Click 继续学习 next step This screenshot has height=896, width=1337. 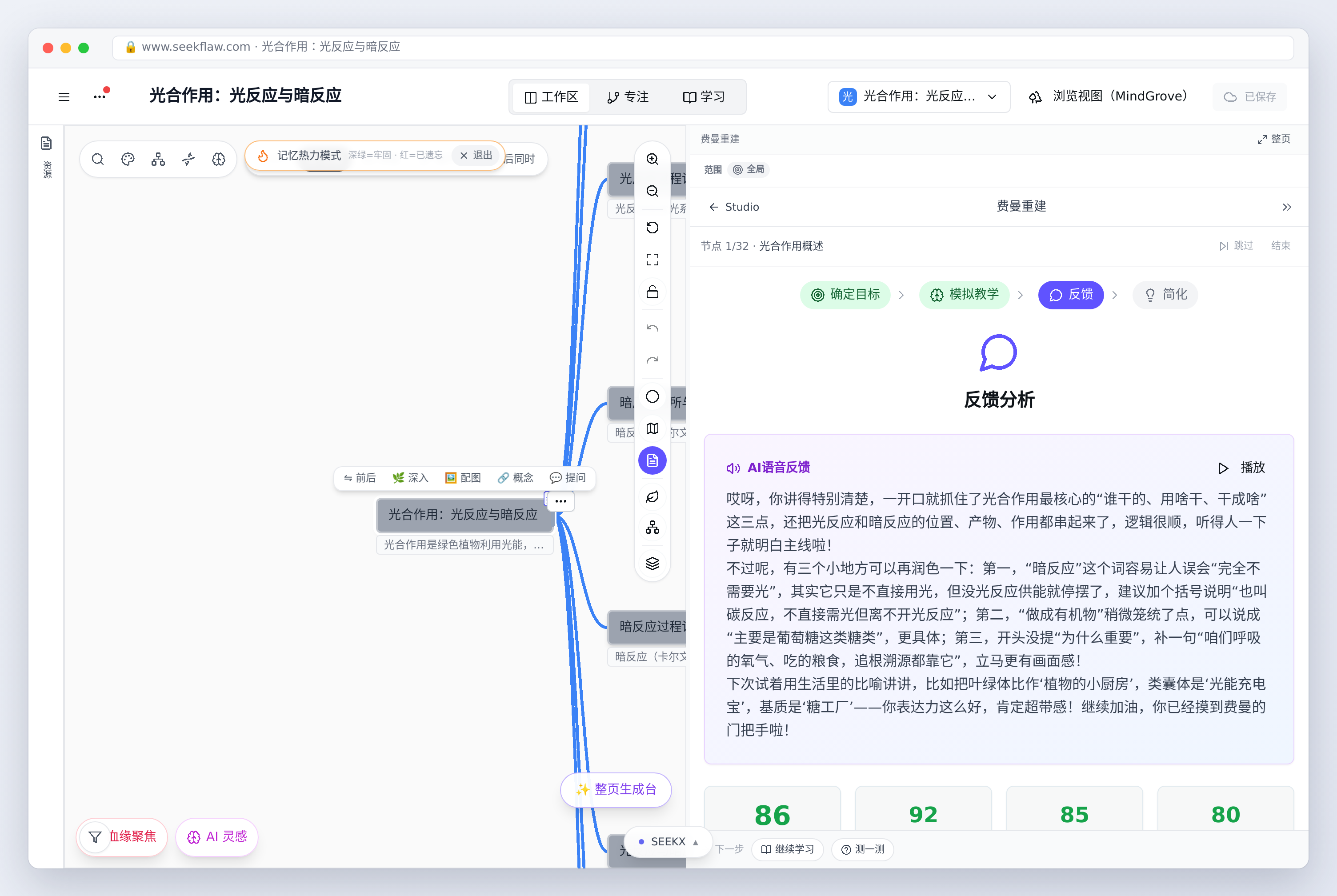[787, 850]
